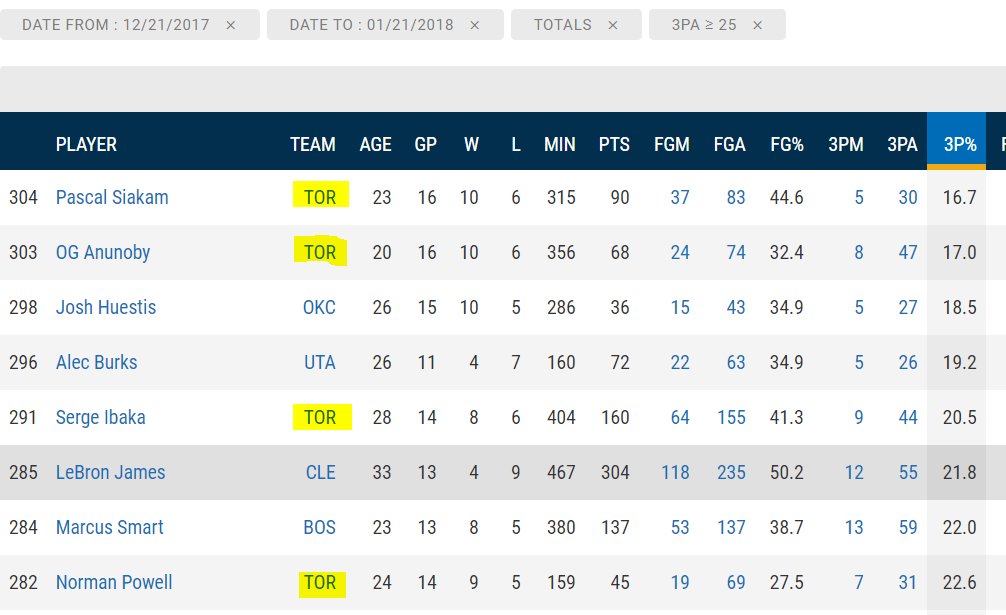Open OG Anunoby's player profile
The image size is (1006, 615).
pos(103,252)
